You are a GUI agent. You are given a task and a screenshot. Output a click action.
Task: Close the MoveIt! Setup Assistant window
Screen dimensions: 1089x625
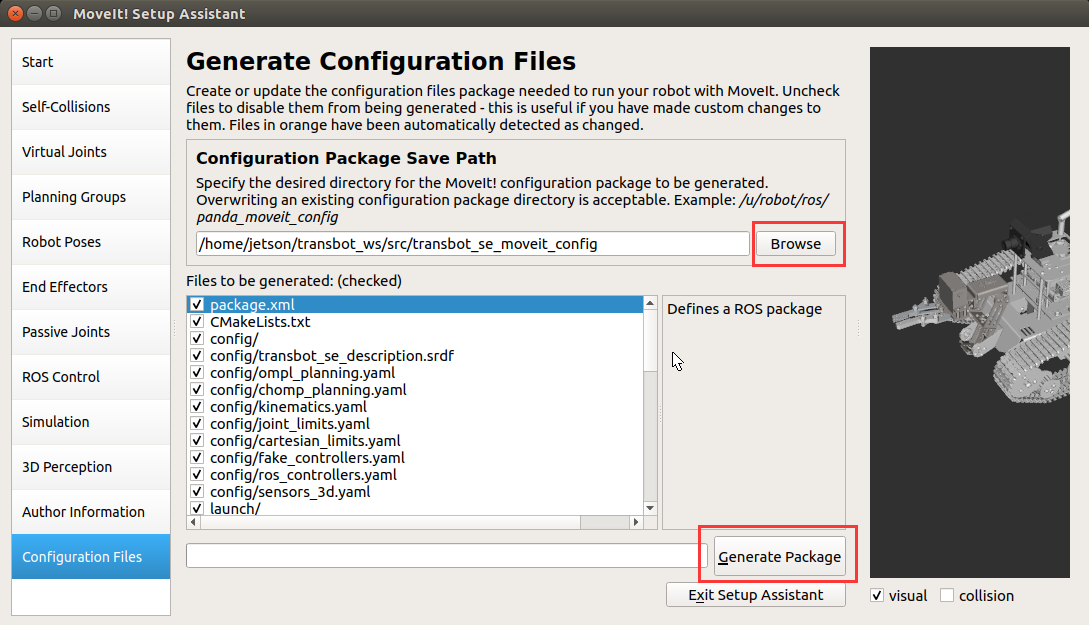[15, 13]
